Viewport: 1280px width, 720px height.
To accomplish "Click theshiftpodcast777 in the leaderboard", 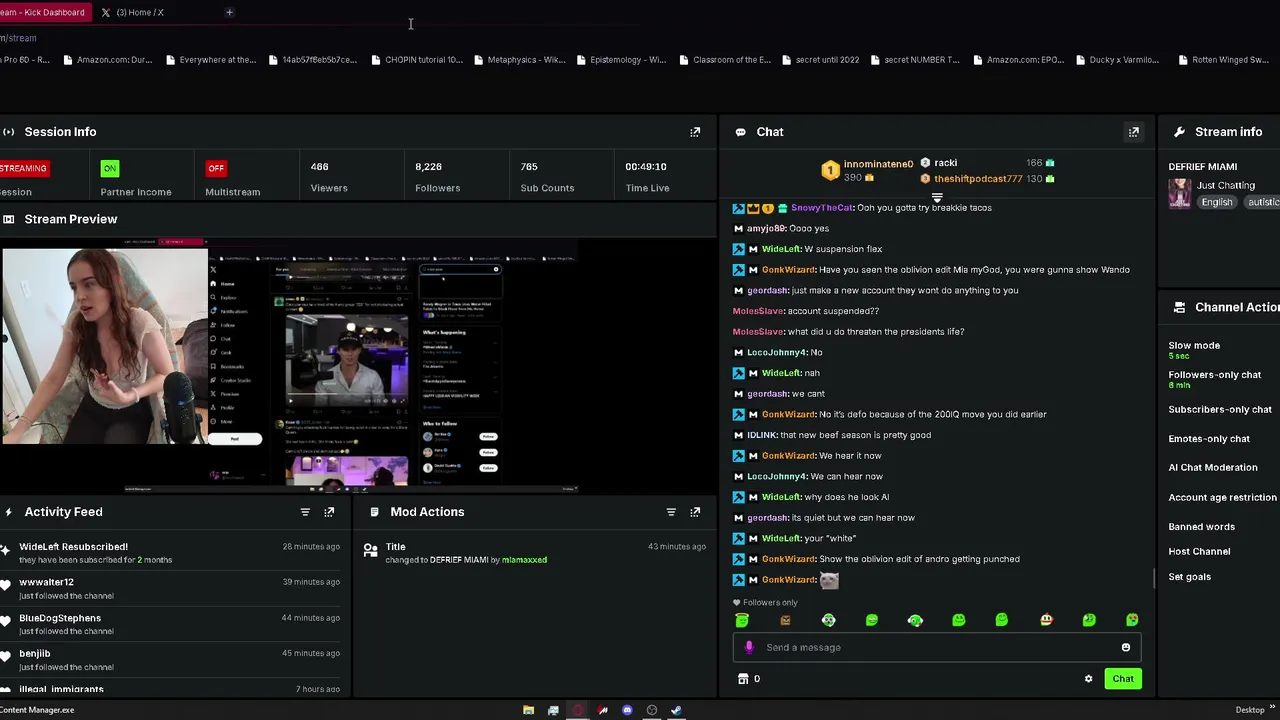I will click(x=978, y=179).
